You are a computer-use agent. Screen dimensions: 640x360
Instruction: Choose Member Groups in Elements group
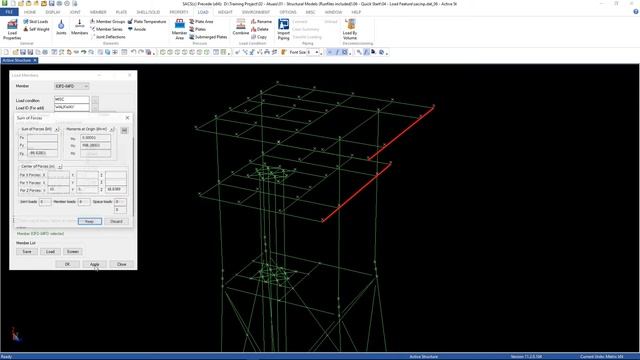click(x=107, y=21)
